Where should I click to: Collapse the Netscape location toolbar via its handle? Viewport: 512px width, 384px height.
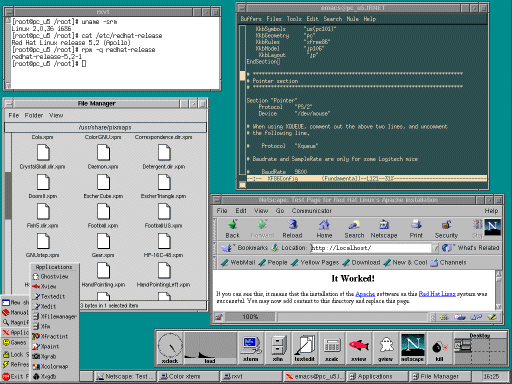215,248
